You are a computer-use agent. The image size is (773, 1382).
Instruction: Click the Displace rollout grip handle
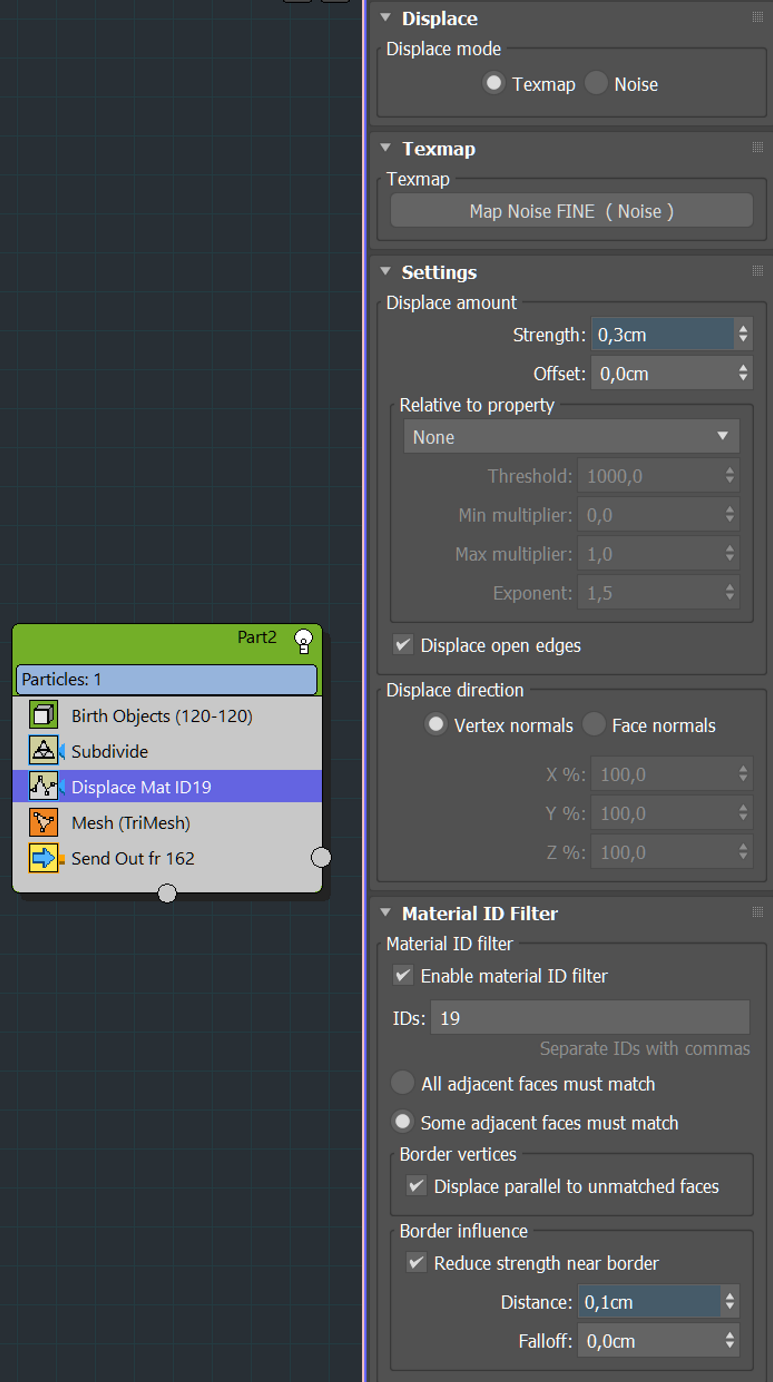click(757, 18)
